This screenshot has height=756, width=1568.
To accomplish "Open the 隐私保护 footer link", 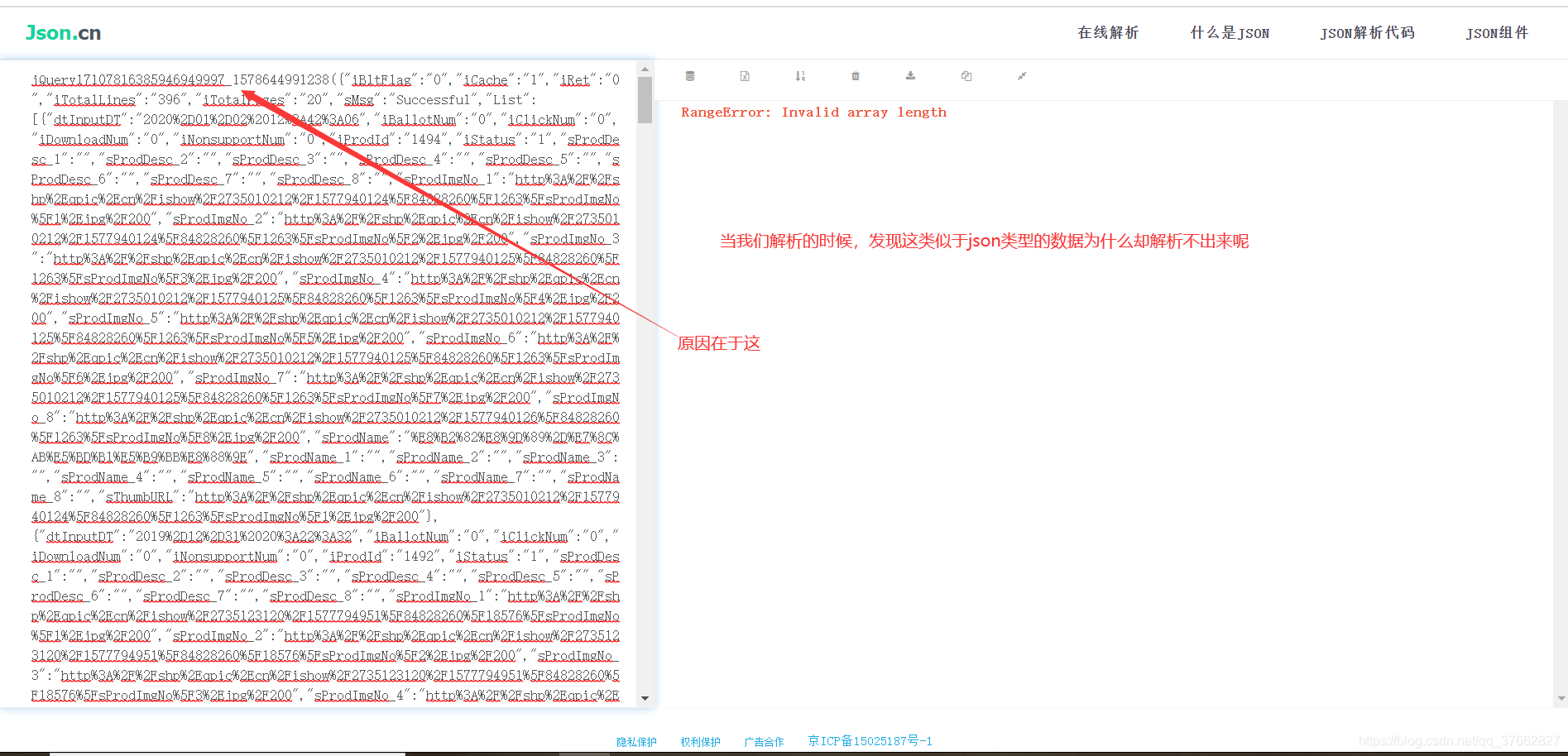I will [636, 742].
